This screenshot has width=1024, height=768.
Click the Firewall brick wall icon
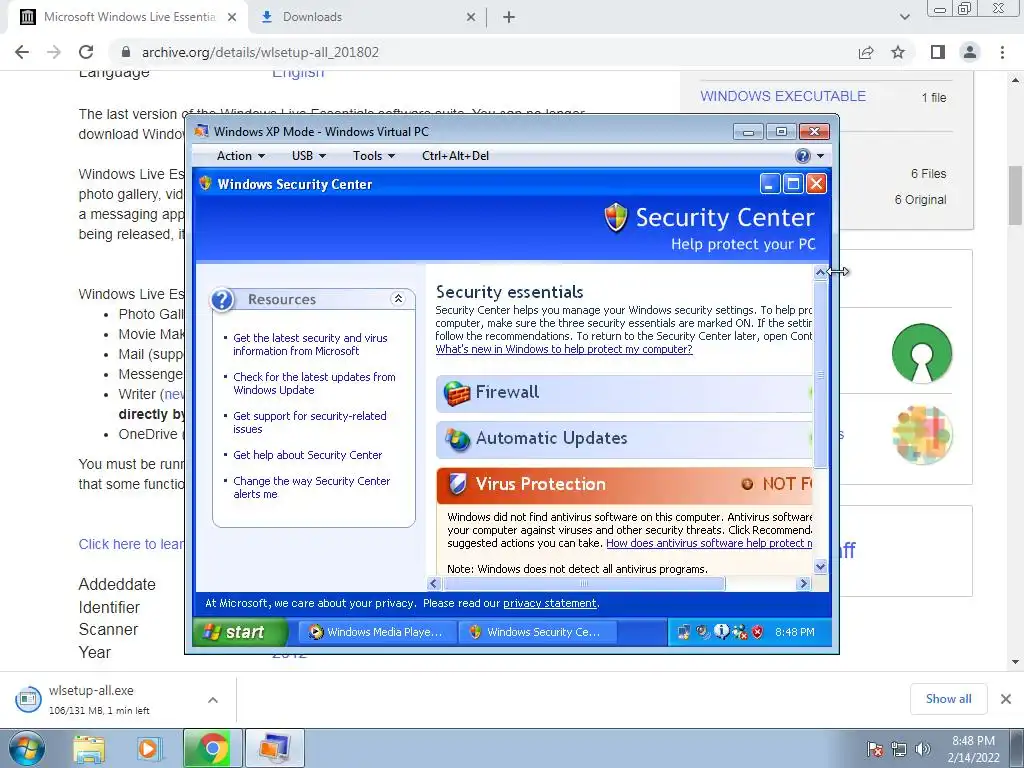456,393
